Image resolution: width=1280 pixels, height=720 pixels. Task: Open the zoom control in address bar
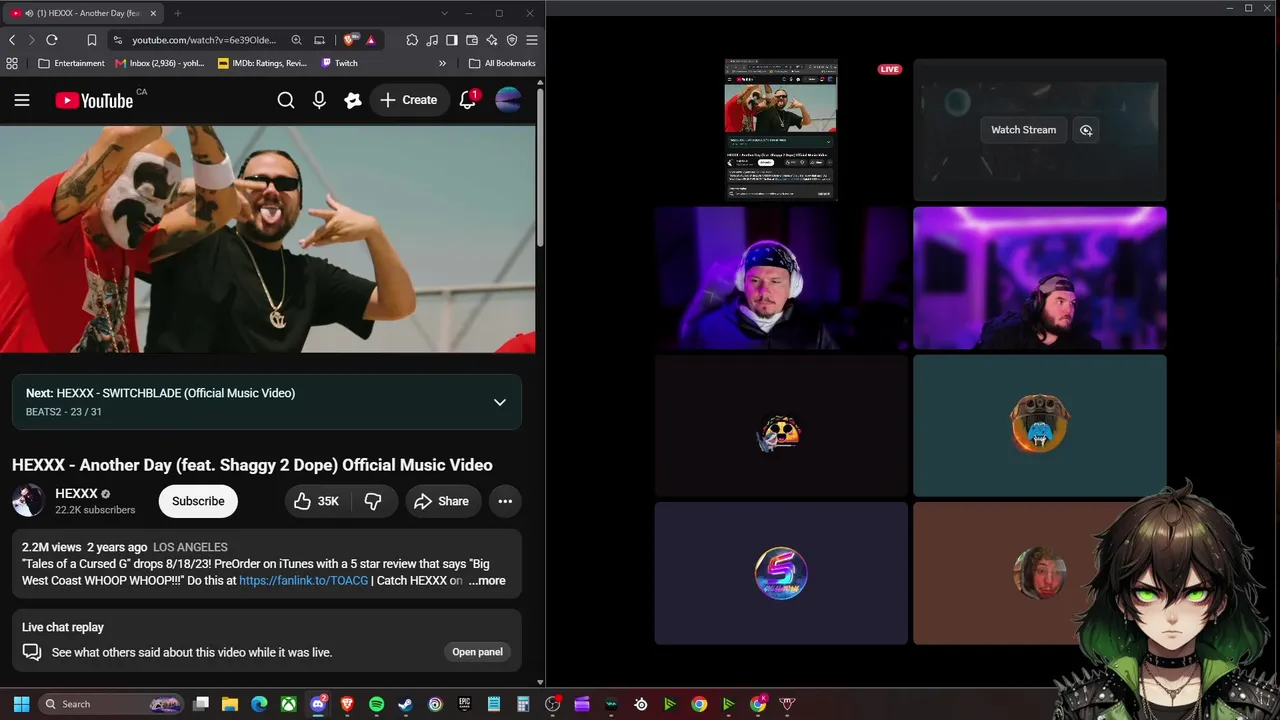(x=296, y=40)
